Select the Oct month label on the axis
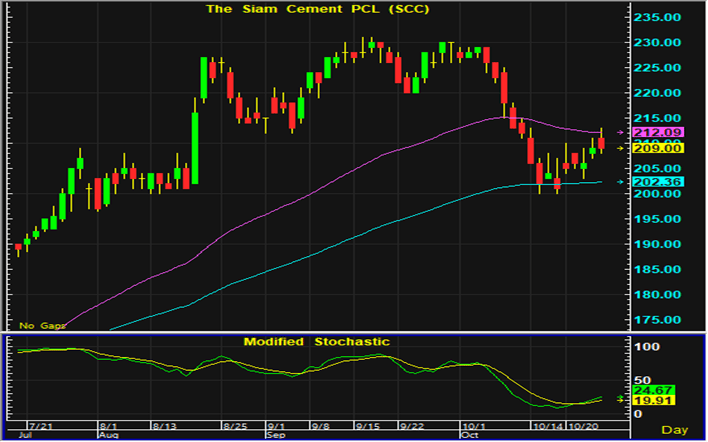Screen dimensions: 708x442 point(469,437)
